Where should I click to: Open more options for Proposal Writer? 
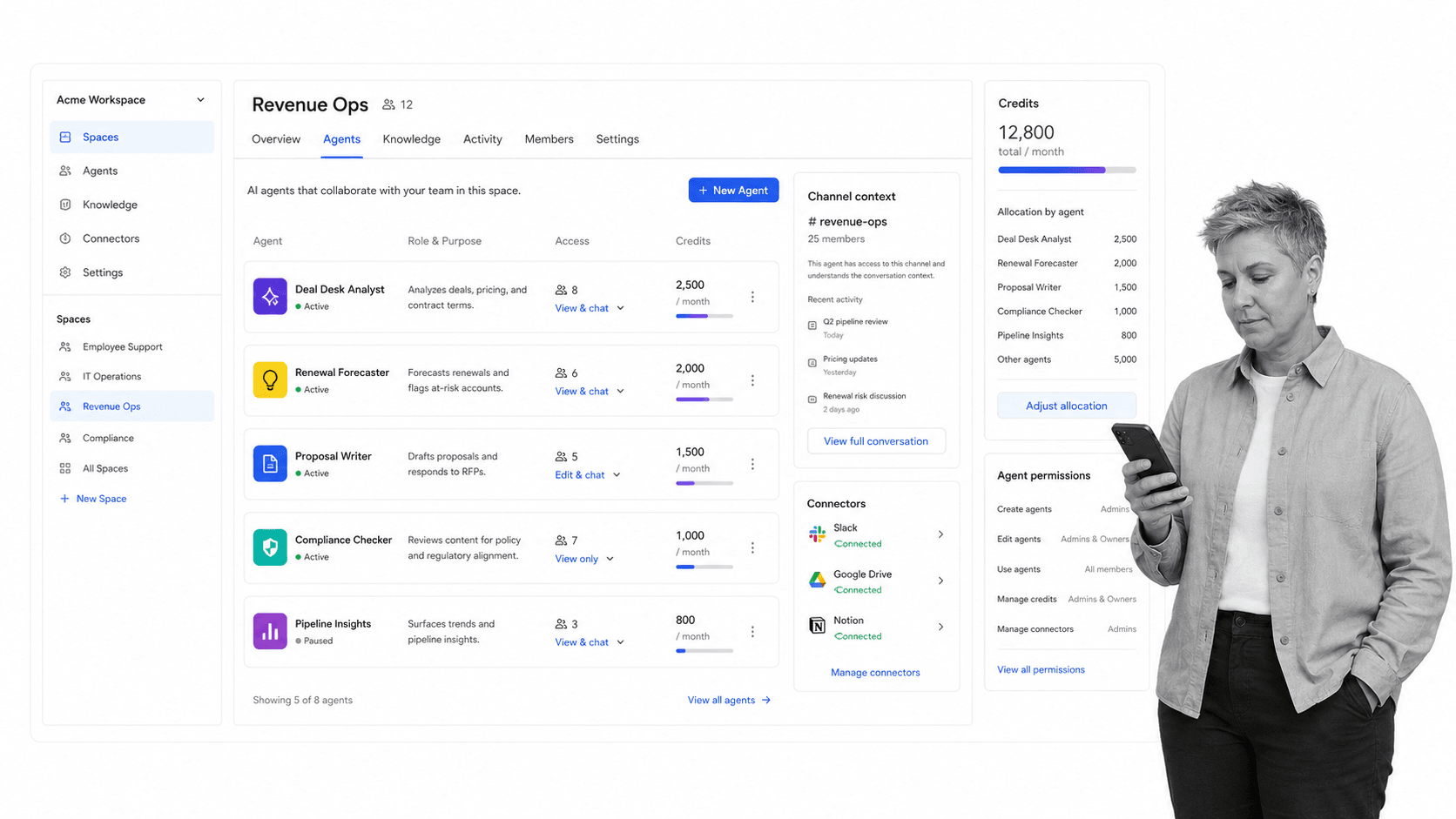(x=752, y=464)
